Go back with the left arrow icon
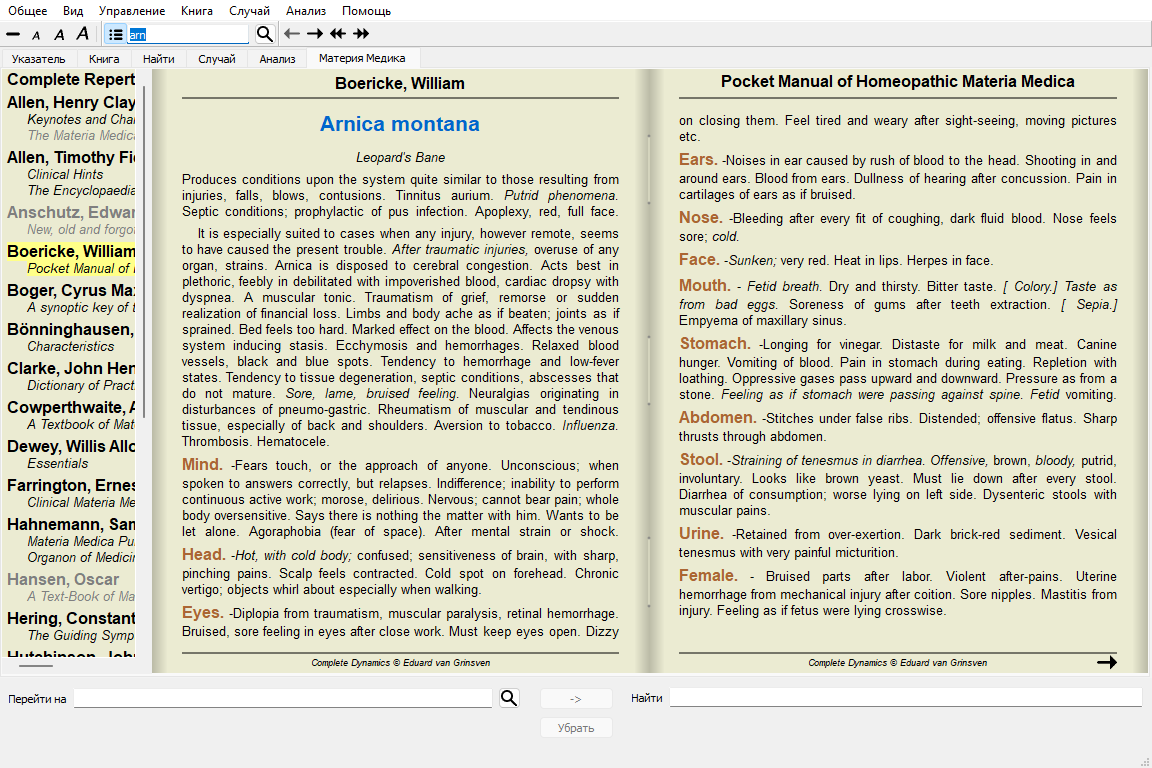Screen dimensions: 1152x768 (x=292, y=34)
